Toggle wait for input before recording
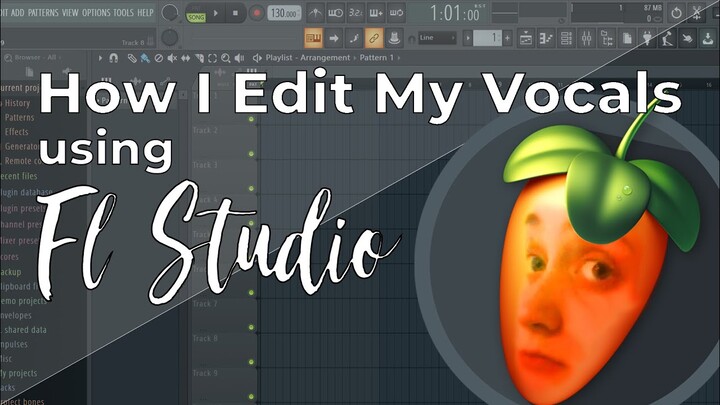 335,13
